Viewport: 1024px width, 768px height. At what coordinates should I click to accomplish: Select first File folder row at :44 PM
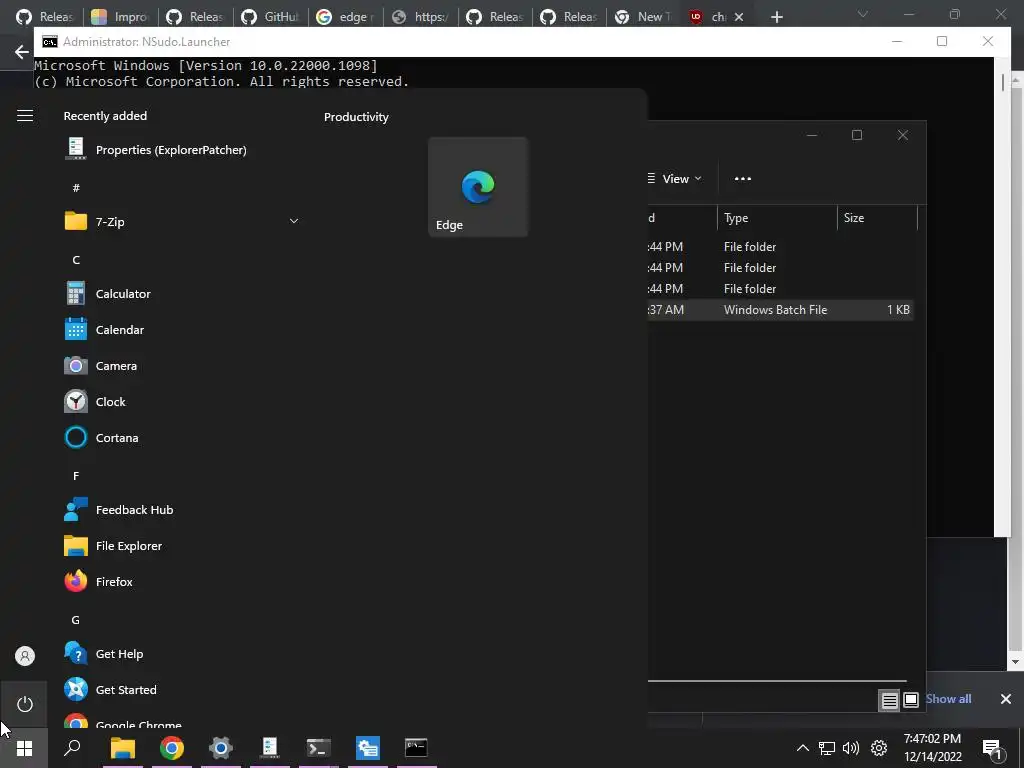click(x=780, y=247)
